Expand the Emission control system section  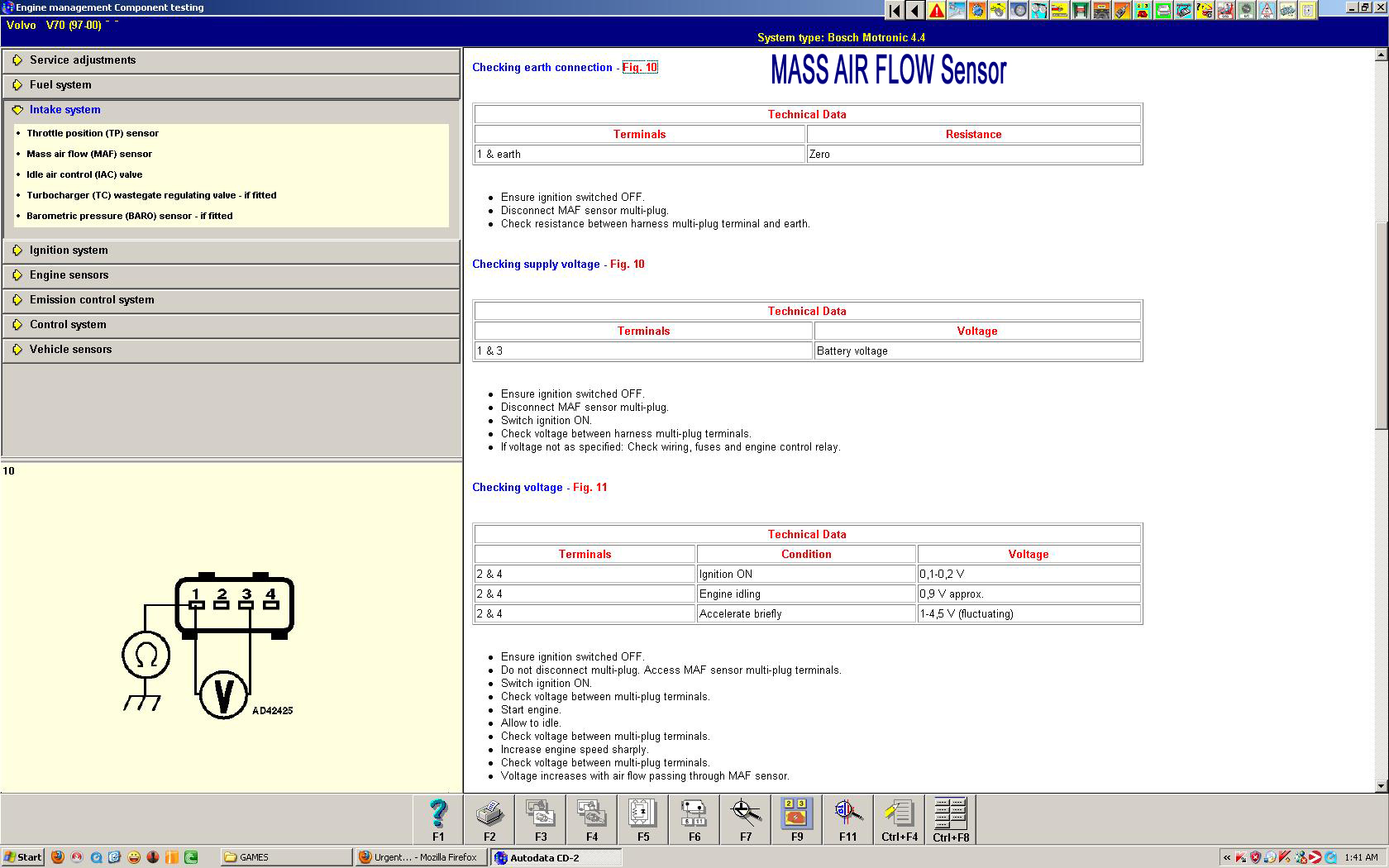(x=231, y=300)
